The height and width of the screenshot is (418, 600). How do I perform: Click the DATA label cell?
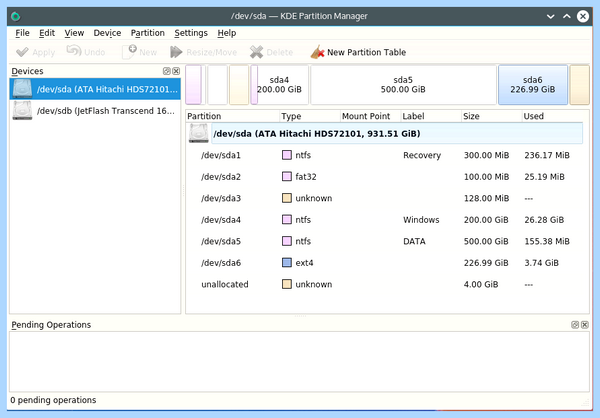point(414,241)
